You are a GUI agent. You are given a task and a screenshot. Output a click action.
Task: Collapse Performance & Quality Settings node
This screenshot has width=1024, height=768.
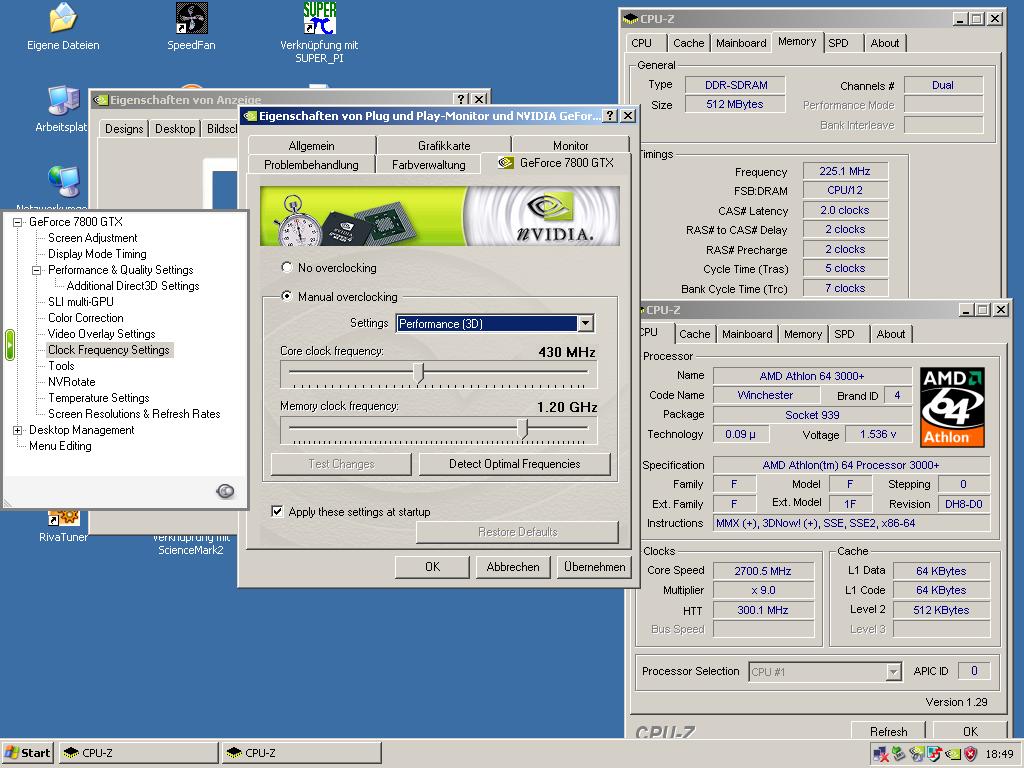(x=37, y=270)
